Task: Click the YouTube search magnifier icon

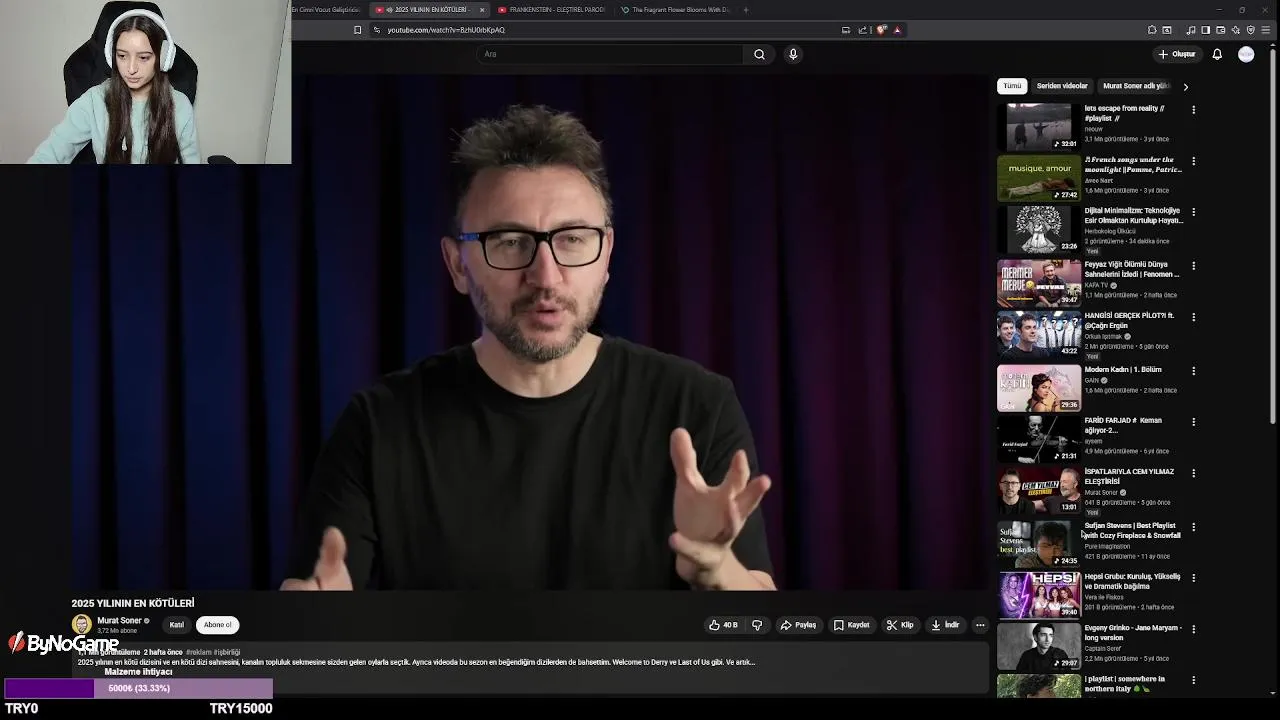Action: [759, 54]
